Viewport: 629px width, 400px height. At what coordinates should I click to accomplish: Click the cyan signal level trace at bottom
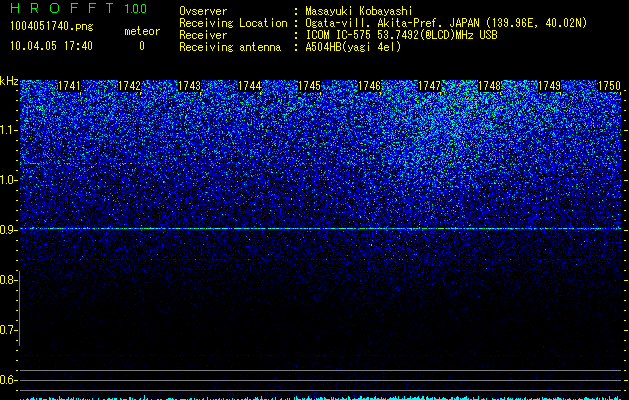click(321, 398)
